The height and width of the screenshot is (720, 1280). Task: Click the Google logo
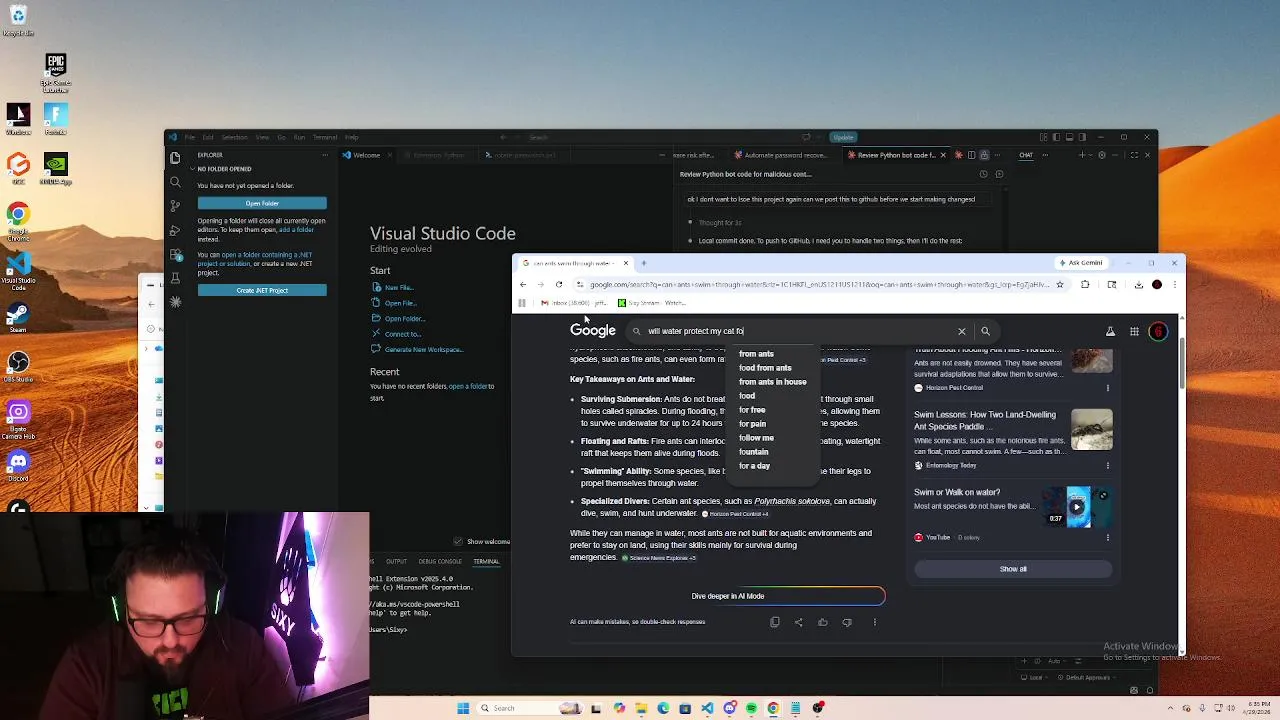tap(593, 331)
